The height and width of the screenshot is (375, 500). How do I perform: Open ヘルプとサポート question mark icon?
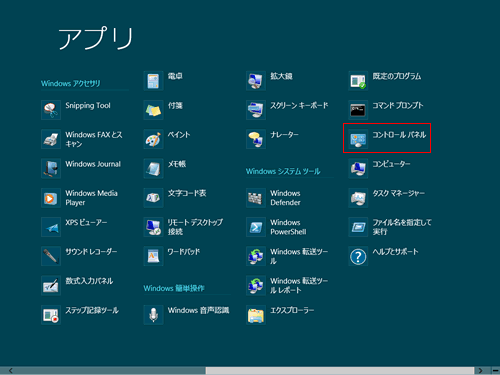coord(358,256)
